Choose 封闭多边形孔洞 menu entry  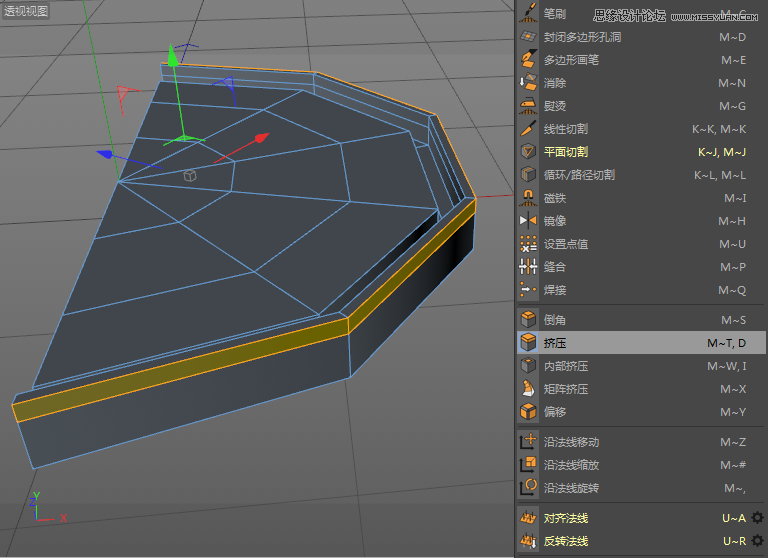tap(642, 37)
